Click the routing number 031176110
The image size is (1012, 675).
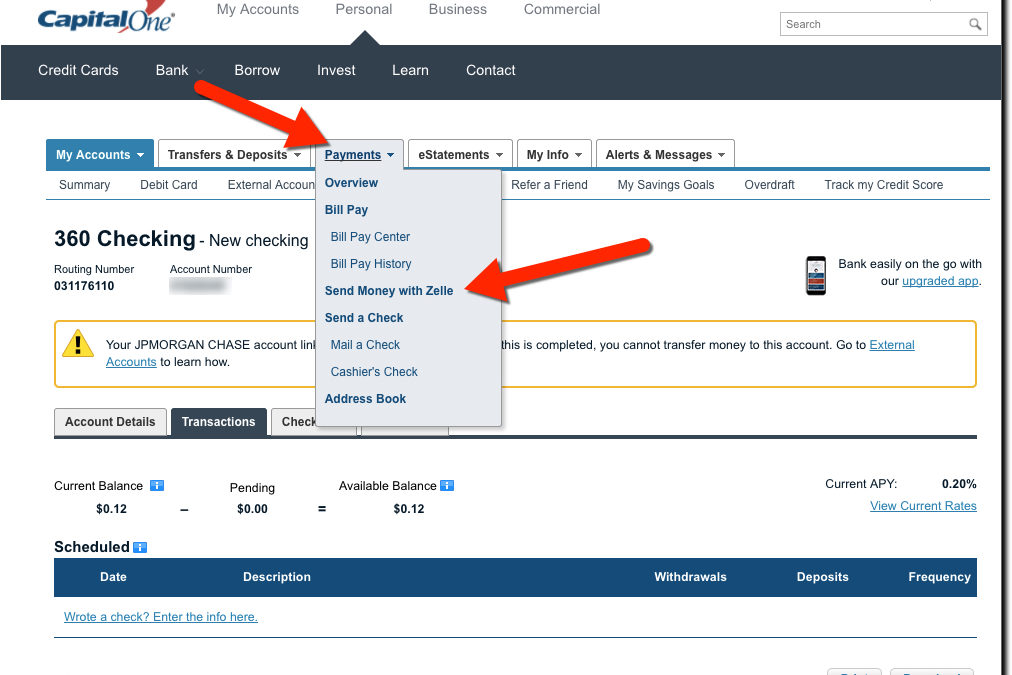tap(84, 286)
